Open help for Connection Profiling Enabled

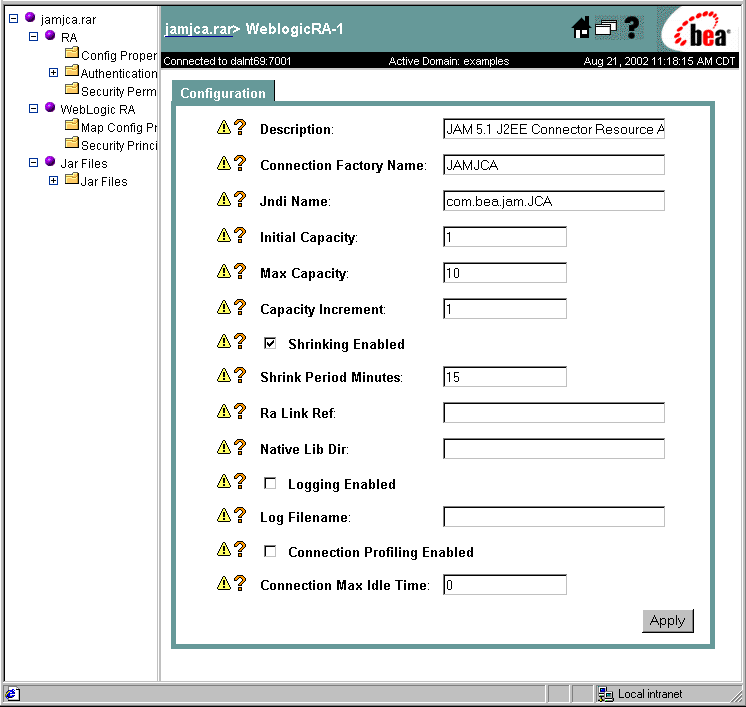coord(240,550)
